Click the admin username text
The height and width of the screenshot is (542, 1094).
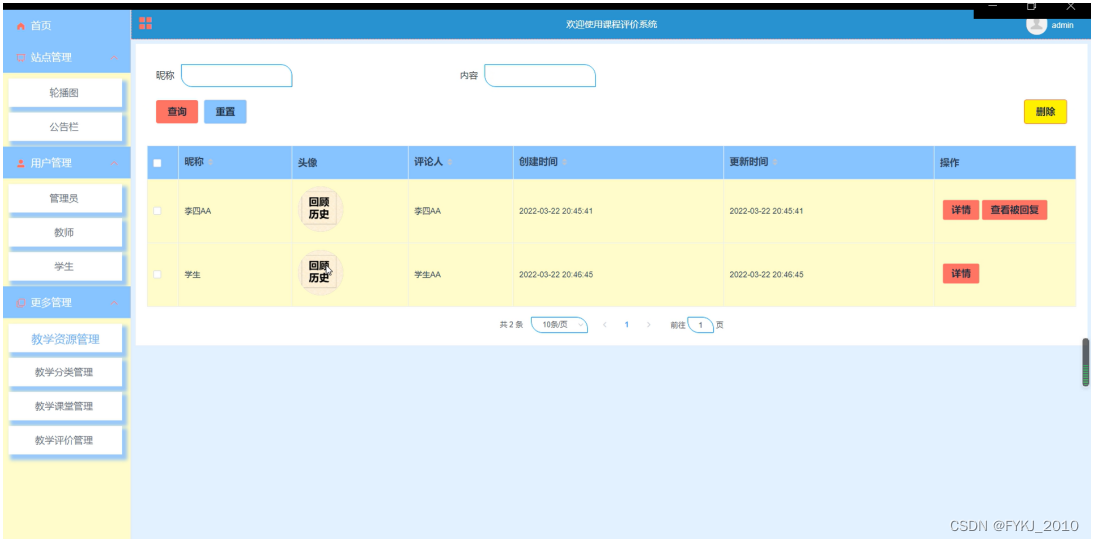[1062, 26]
